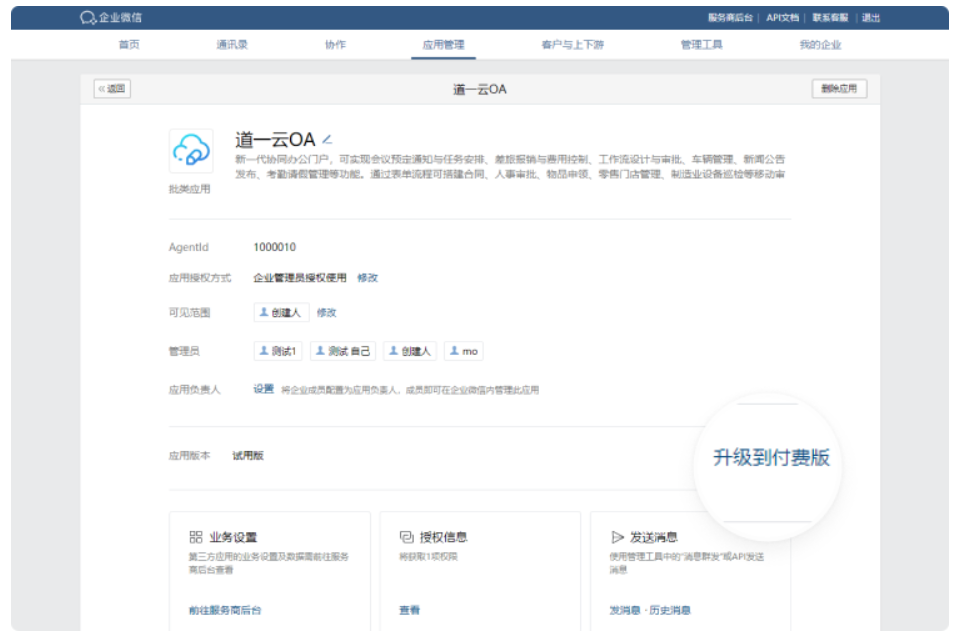Open the 首页 tab
The height and width of the screenshot is (641, 960).
coord(129,45)
